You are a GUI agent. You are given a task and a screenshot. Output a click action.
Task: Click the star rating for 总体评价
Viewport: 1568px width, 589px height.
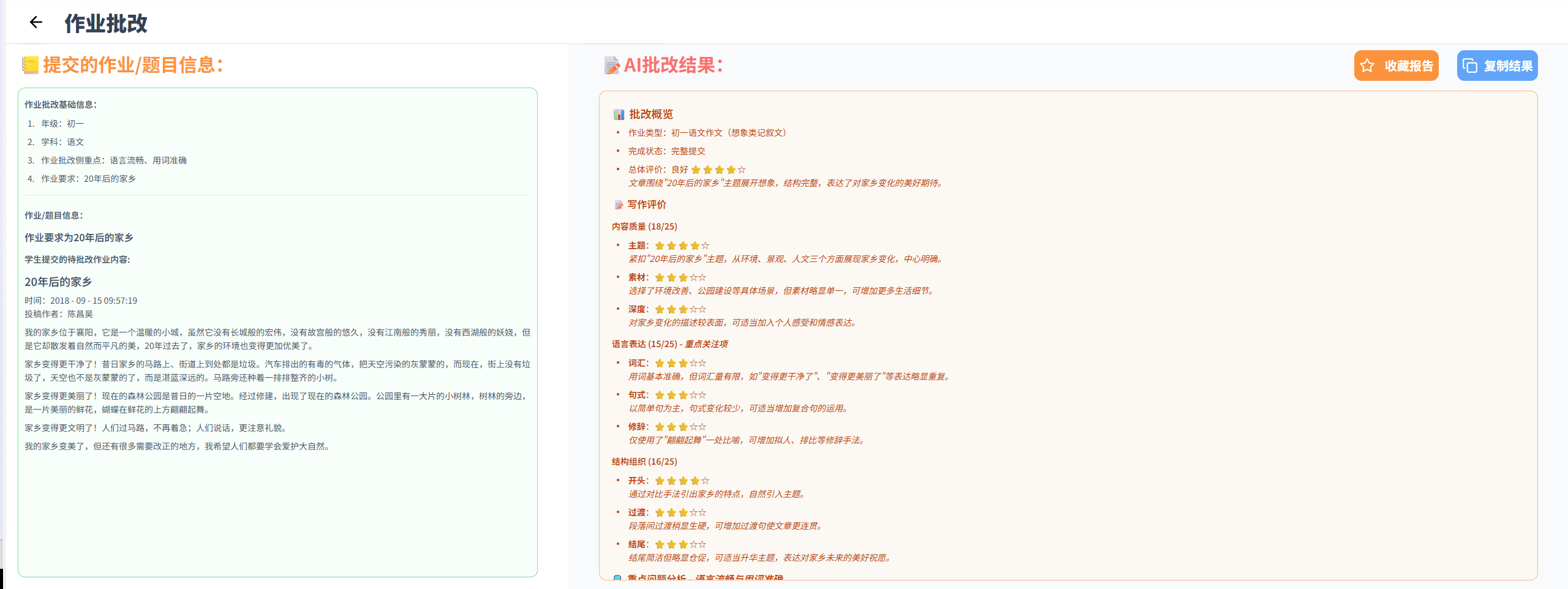[x=718, y=170]
